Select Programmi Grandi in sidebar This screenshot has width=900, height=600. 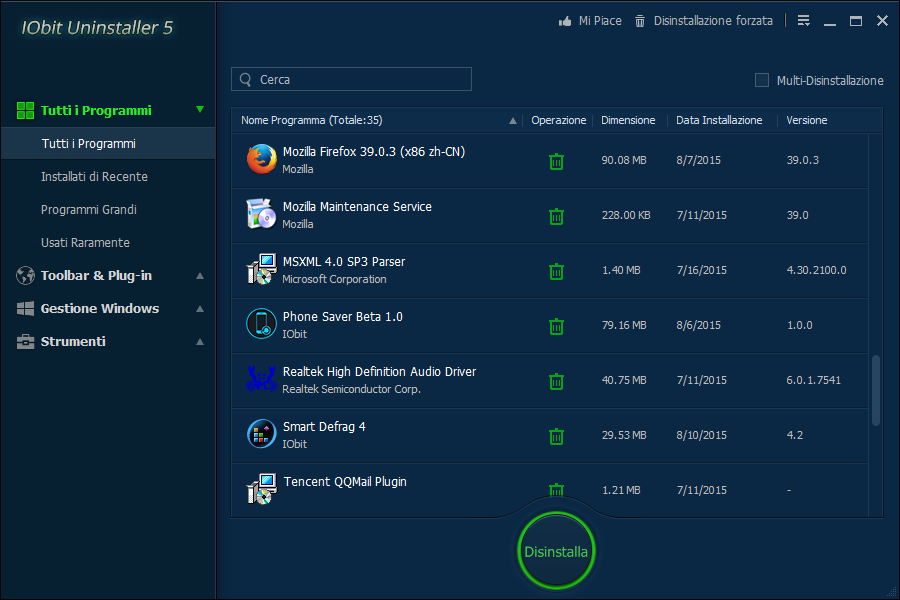tap(89, 210)
